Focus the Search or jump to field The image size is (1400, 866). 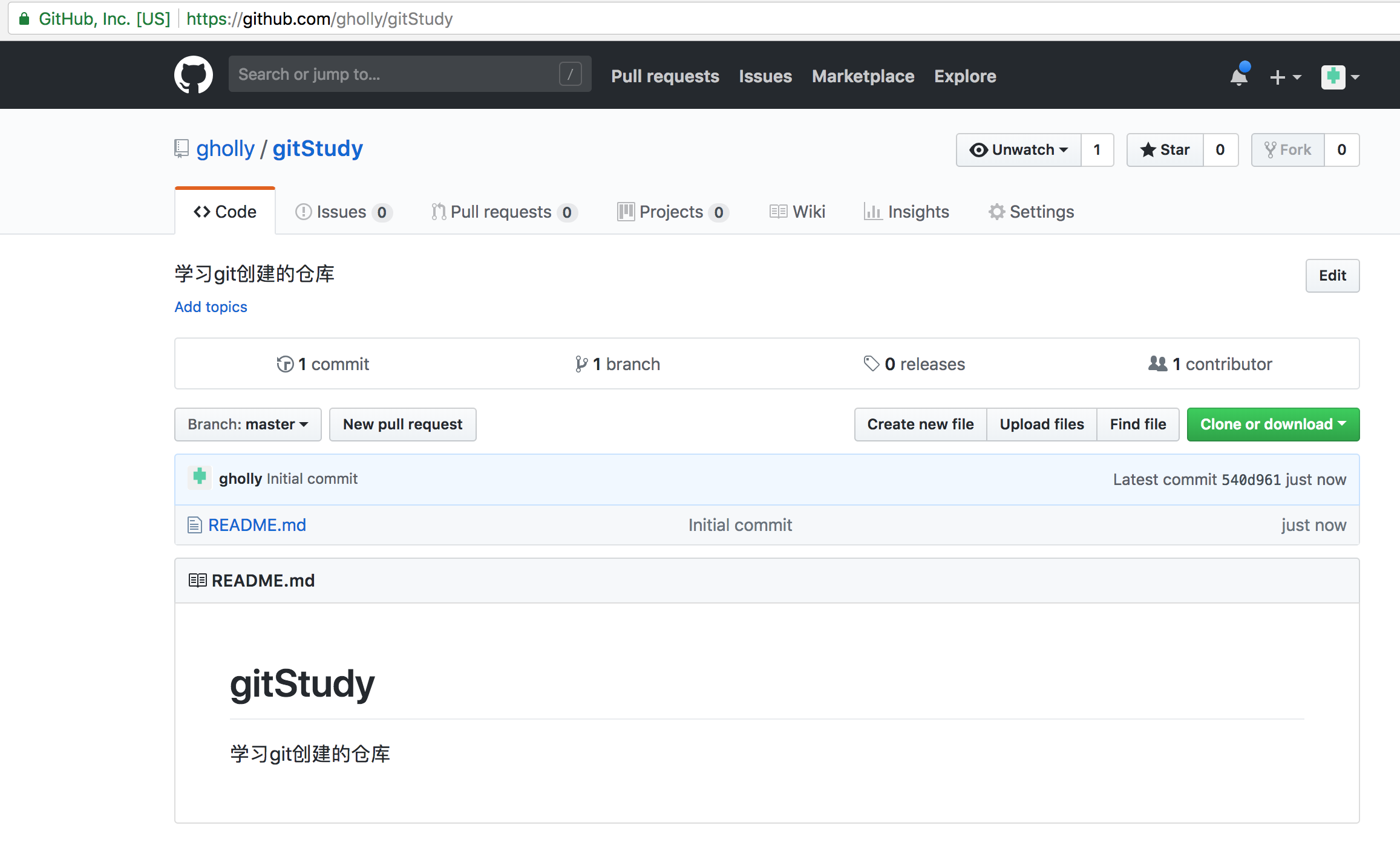[410, 74]
